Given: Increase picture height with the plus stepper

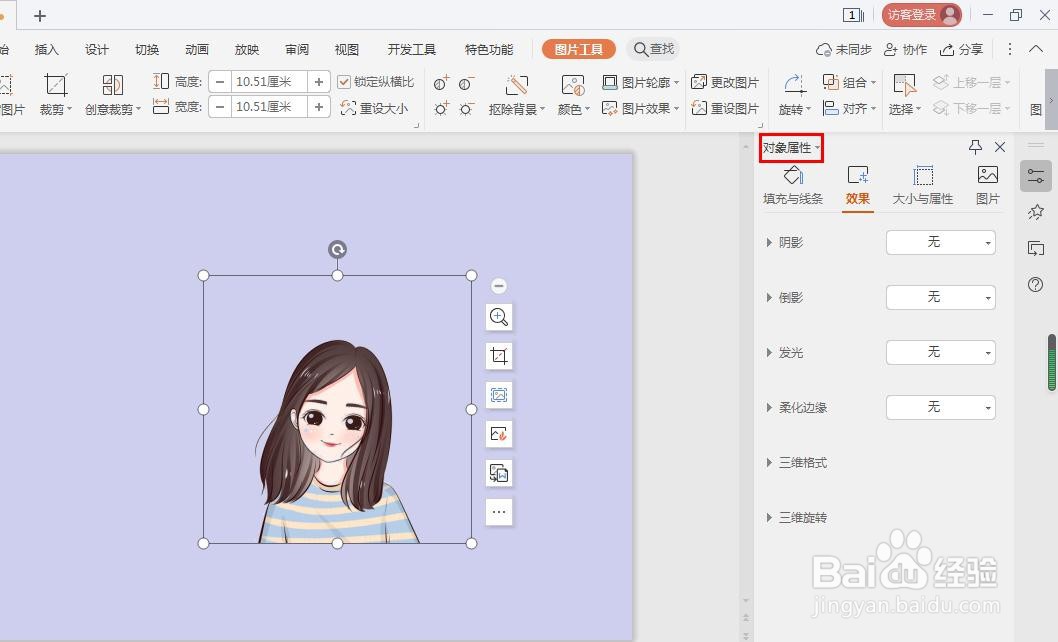Looking at the screenshot, I should pyautogui.click(x=319, y=81).
